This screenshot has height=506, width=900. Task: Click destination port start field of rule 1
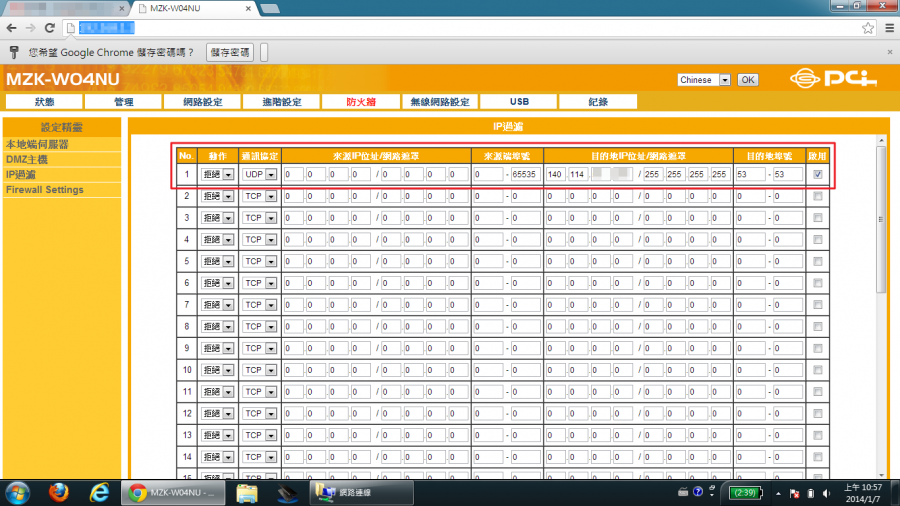pyautogui.click(x=749, y=174)
